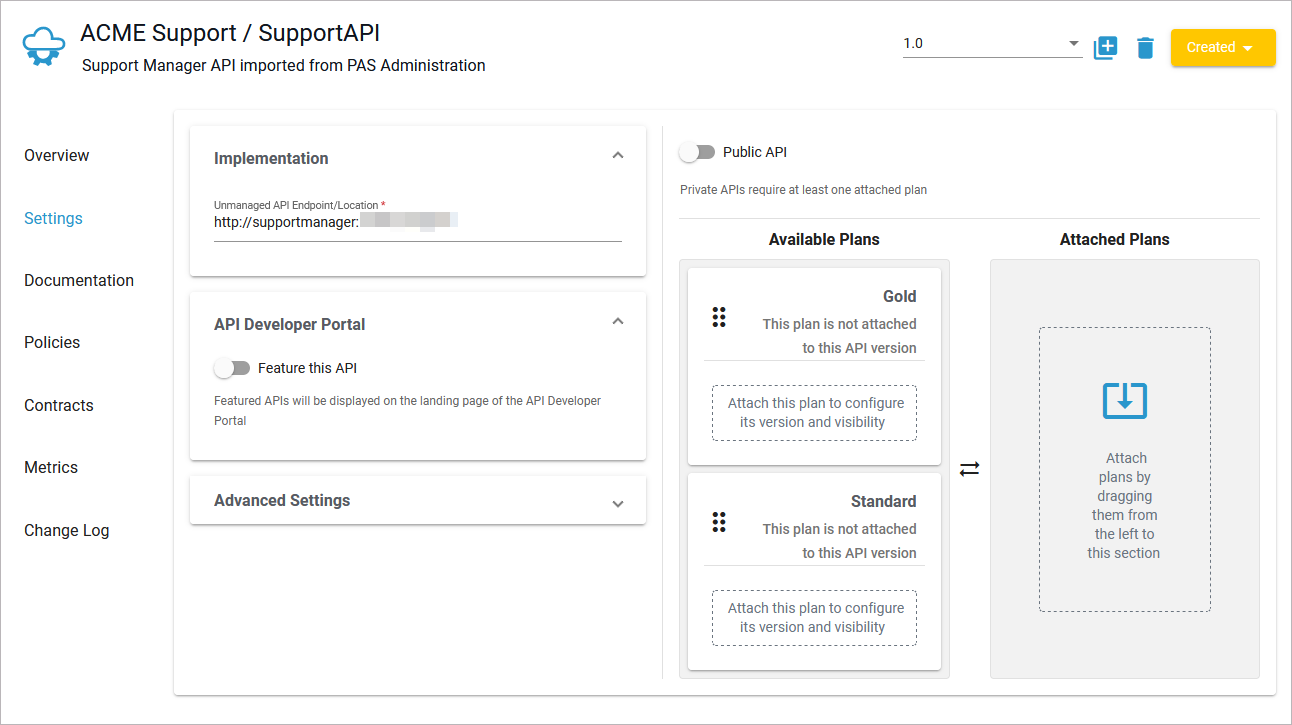
Task: Open the Created status button menu
Action: pos(1222,47)
